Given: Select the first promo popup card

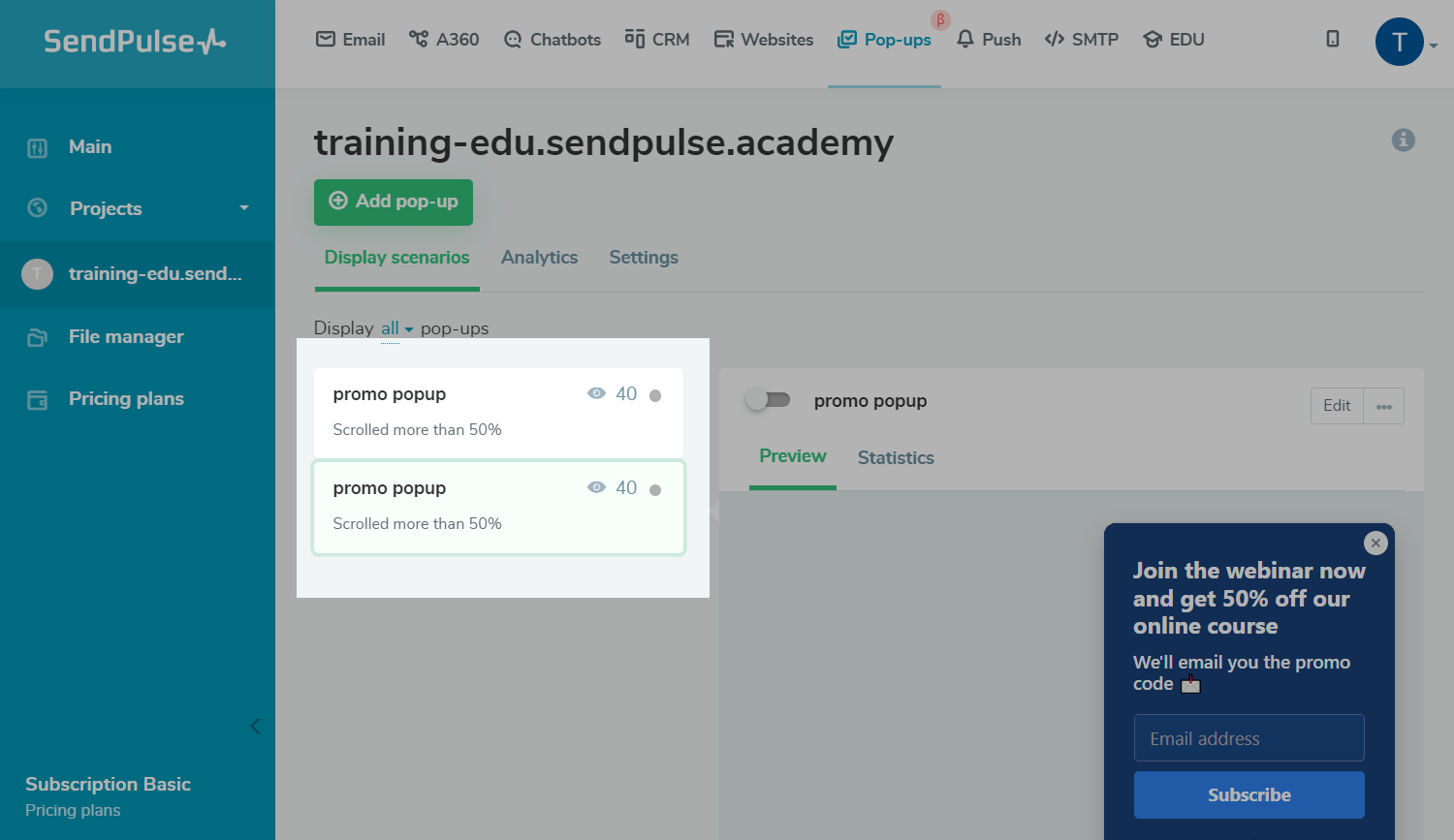Looking at the screenshot, I should pyautogui.click(x=498, y=412).
